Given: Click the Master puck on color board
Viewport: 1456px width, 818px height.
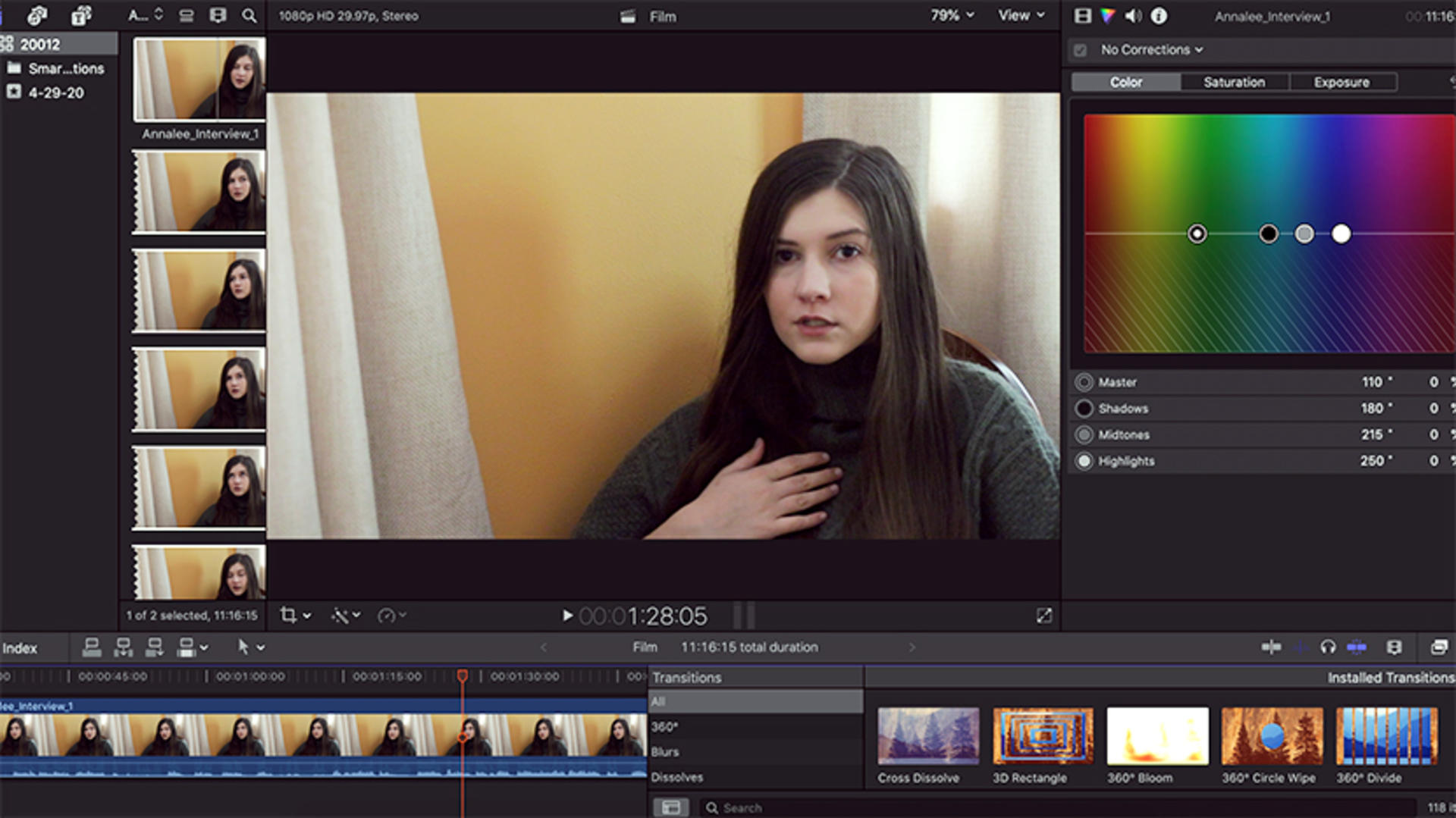Looking at the screenshot, I should [x=1197, y=233].
